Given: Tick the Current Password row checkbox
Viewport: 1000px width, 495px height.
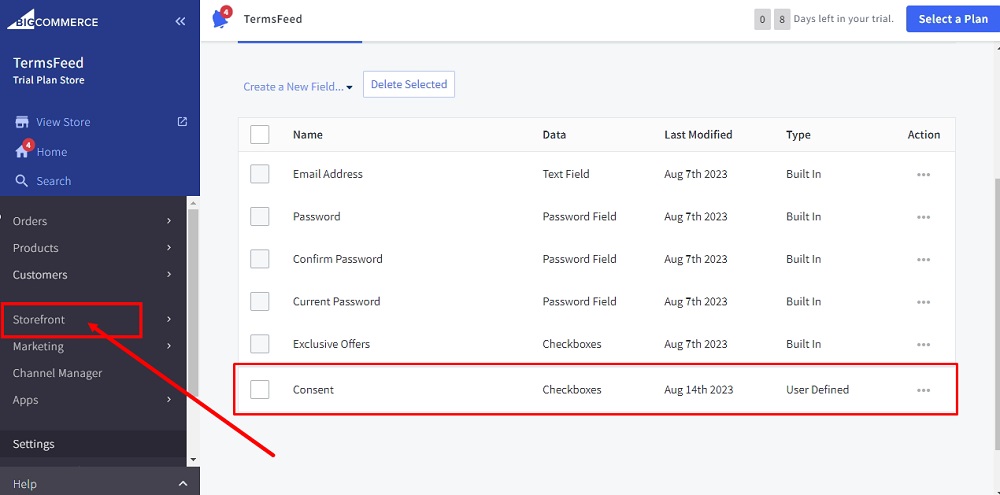Looking at the screenshot, I should tap(260, 301).
